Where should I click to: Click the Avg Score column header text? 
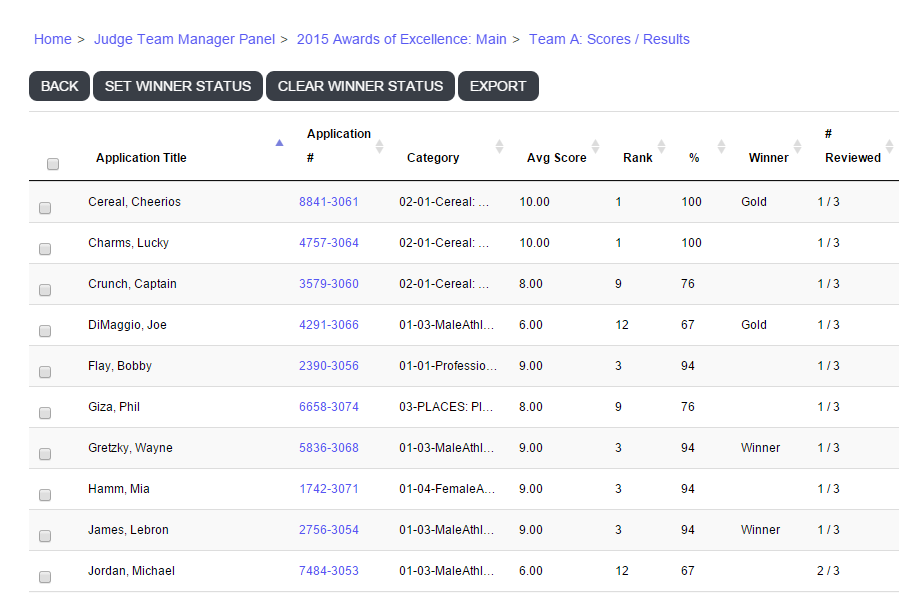tap(557, 158)
